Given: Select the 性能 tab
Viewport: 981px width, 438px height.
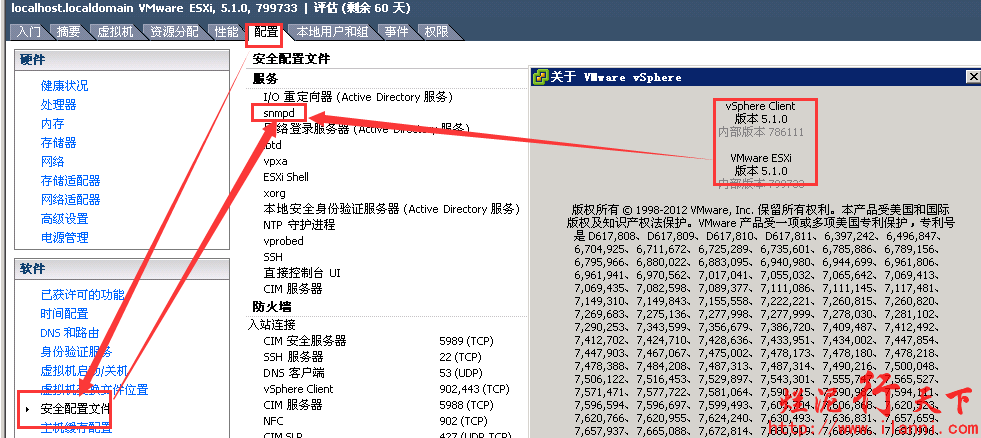Looking at the screenshot, I should (x=226, y=32).
